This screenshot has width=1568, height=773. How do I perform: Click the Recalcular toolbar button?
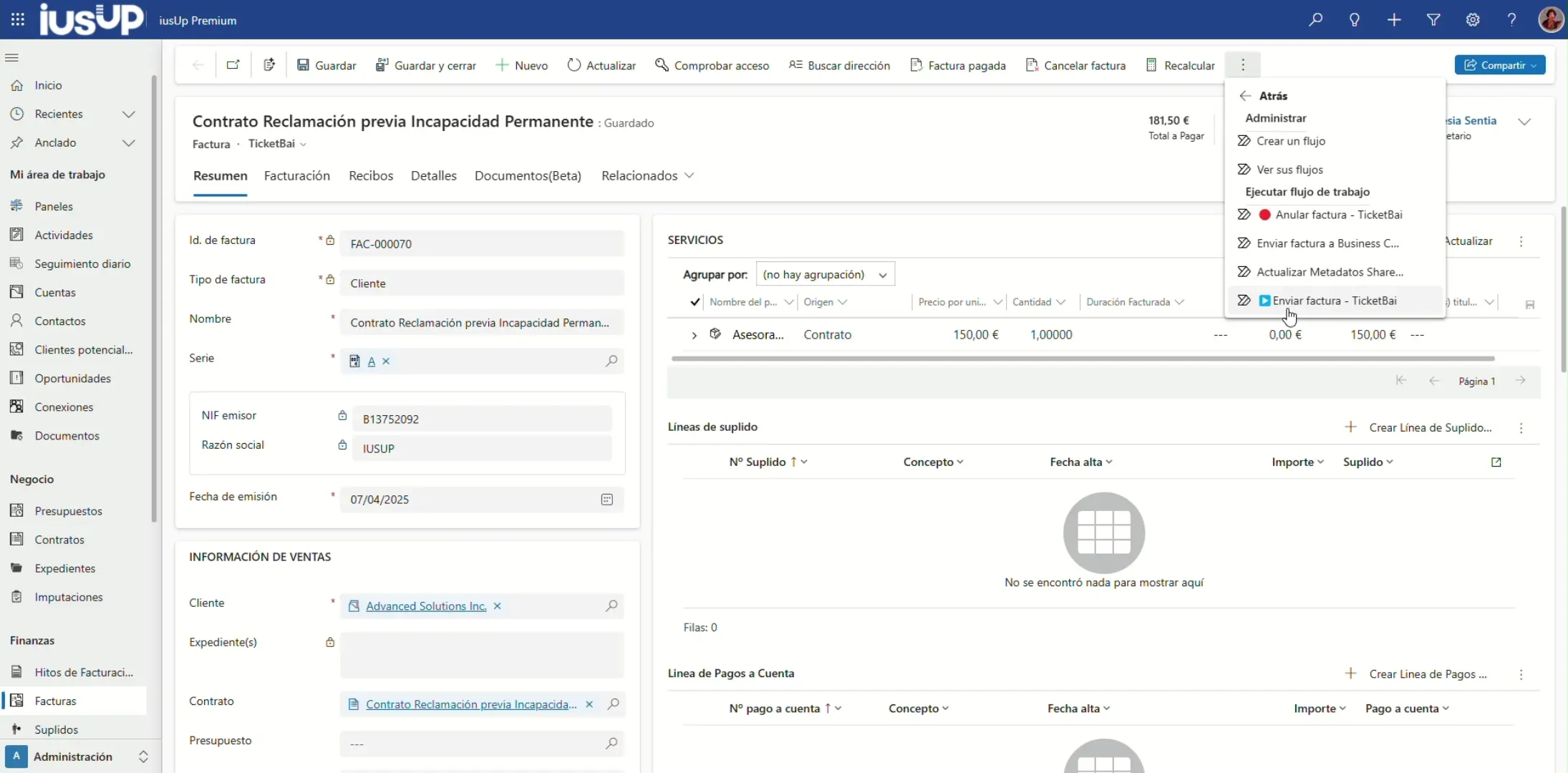click(x=1181, y=65)
